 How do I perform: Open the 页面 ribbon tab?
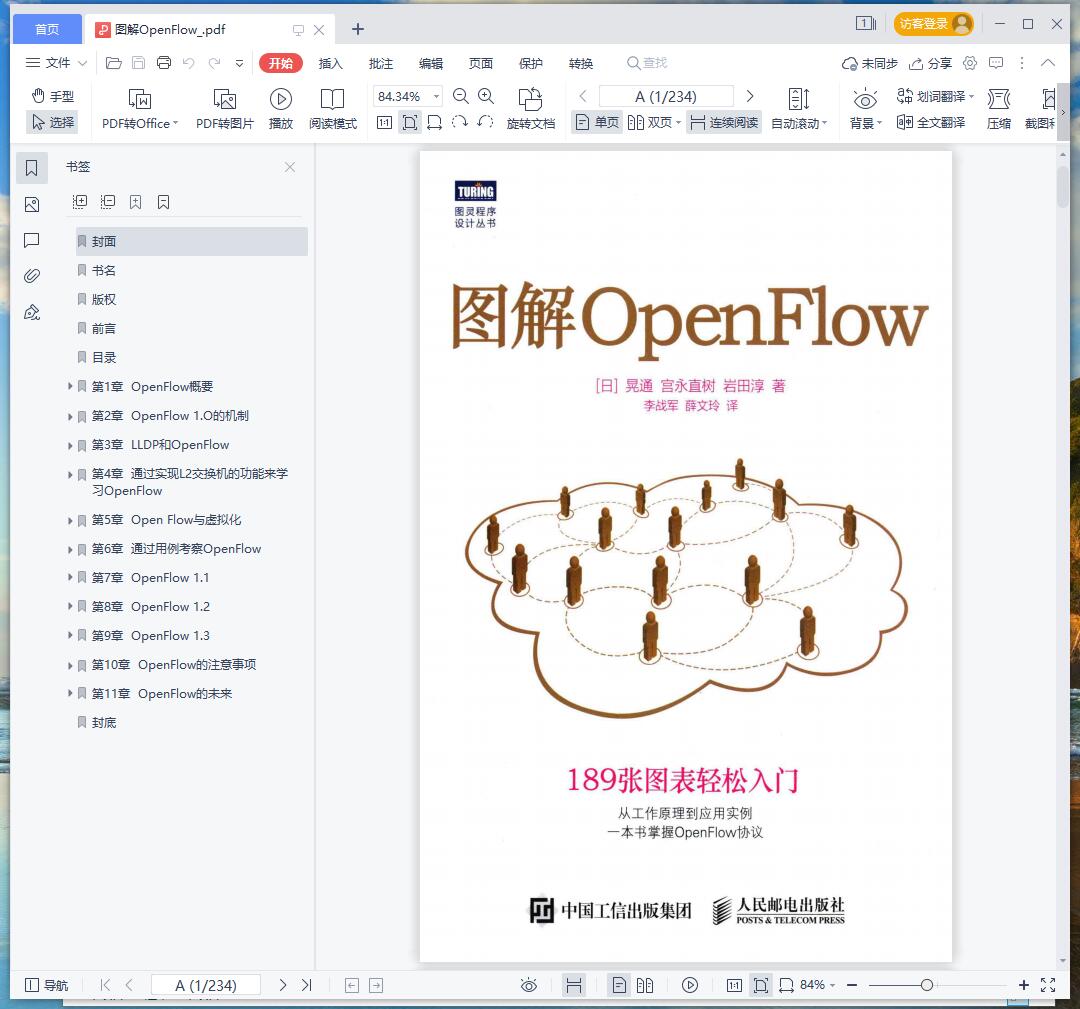481,63
